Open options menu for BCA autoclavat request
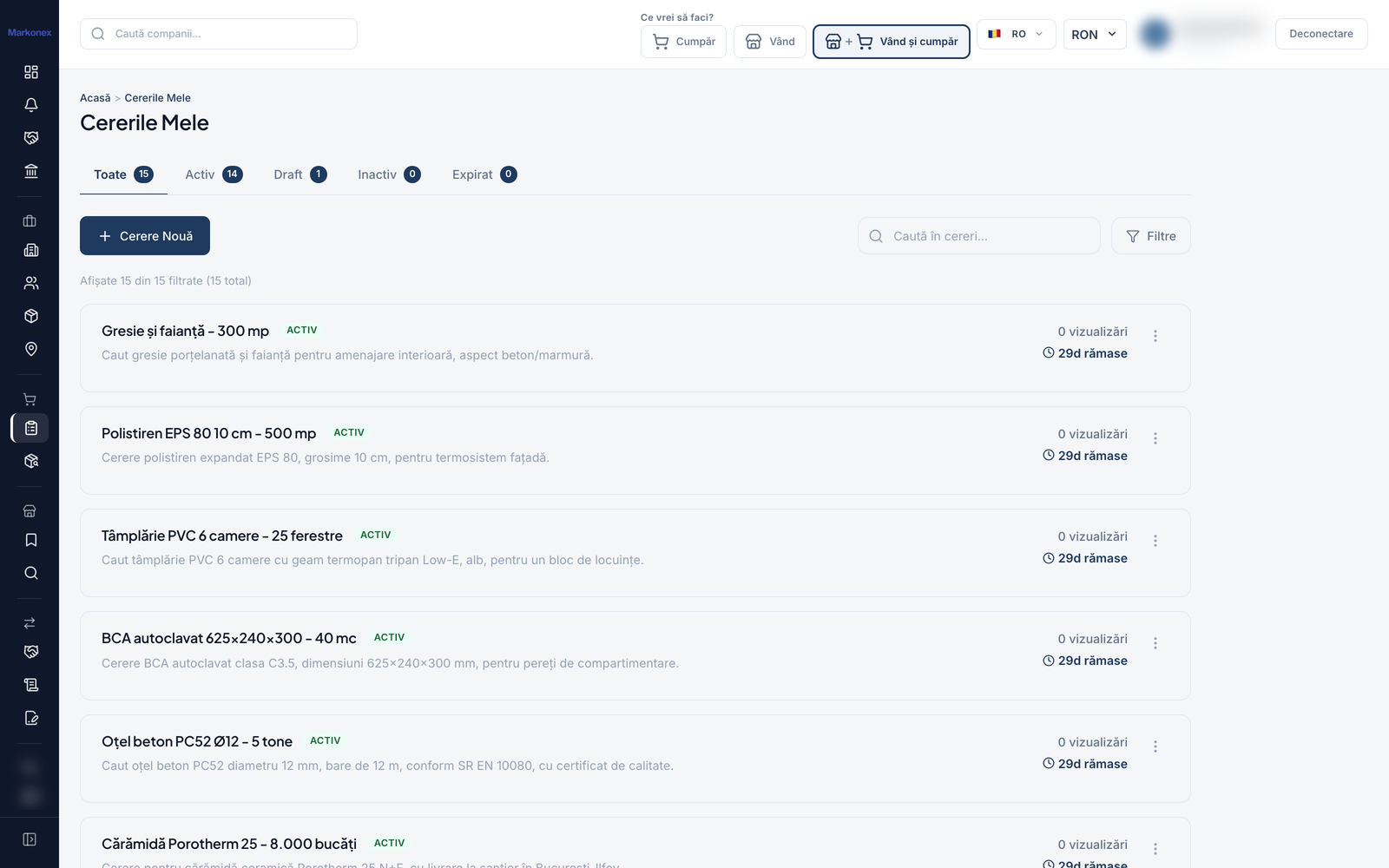1389x868 pixels. [1155, 643]
